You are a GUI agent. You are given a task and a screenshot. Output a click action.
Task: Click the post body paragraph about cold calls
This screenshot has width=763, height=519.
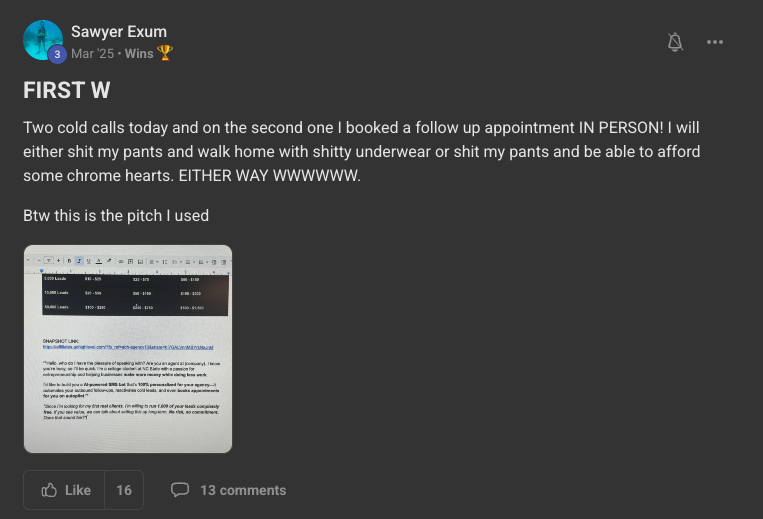(x=361, y=152)
